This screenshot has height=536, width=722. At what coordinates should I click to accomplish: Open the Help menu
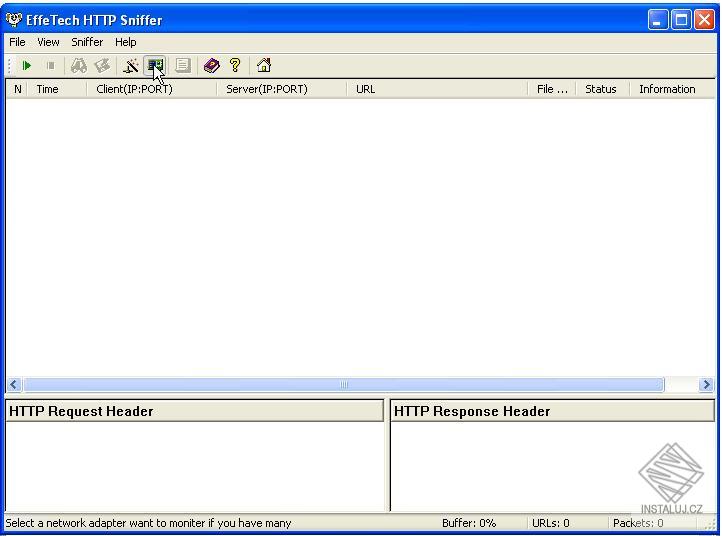(x=125, y=42)
